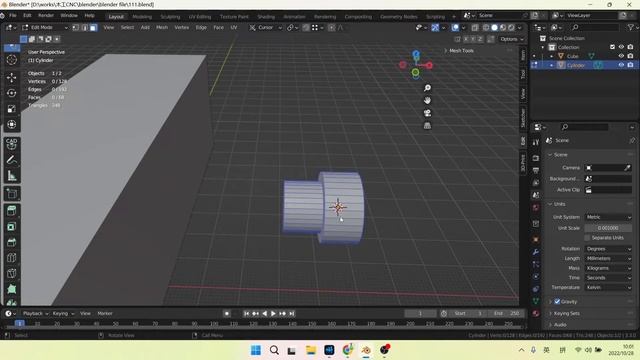Select the Add Cube tool
Image resolution: width=640 pixels, height=360 pixels.
pos(11,194)
